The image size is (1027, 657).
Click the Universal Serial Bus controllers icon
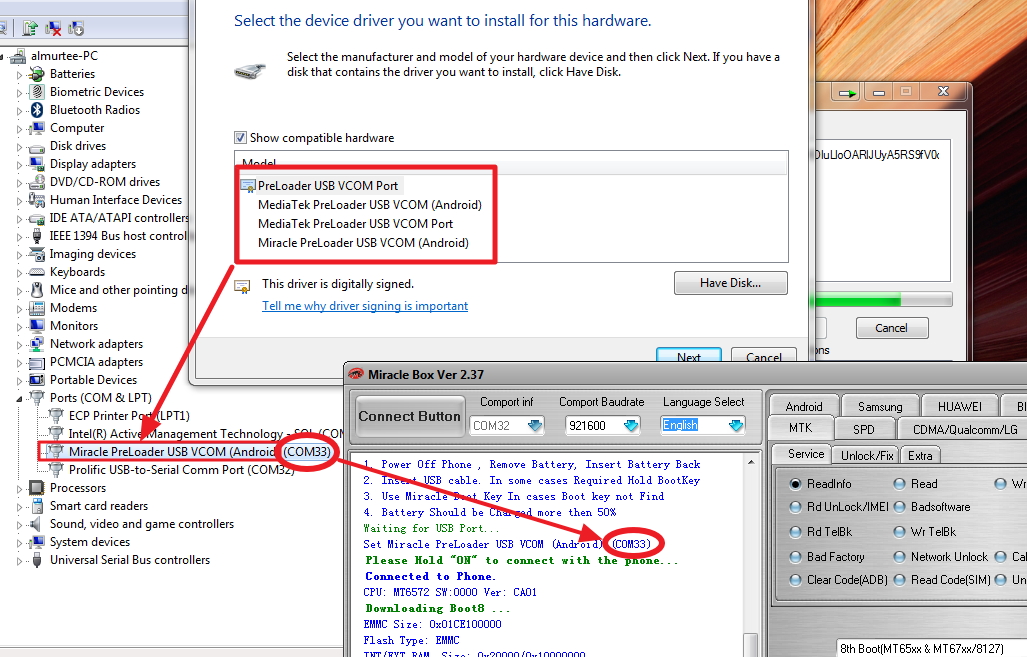tap(37, 560)
